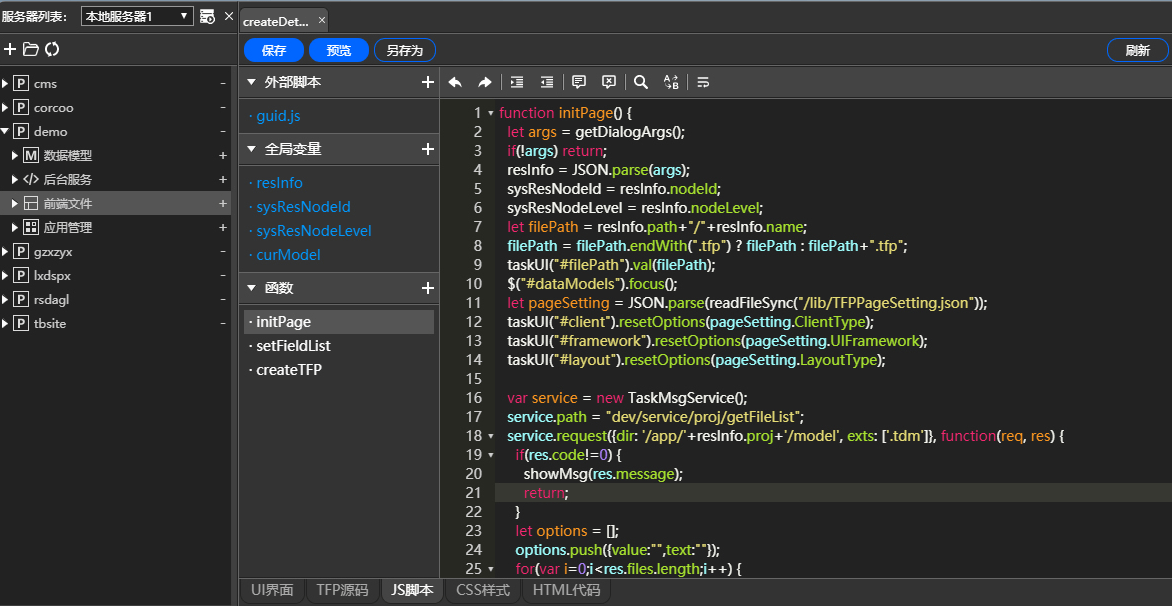Click the refresh icon in server panel
1172x606 pixels.
tap(52, 49)
